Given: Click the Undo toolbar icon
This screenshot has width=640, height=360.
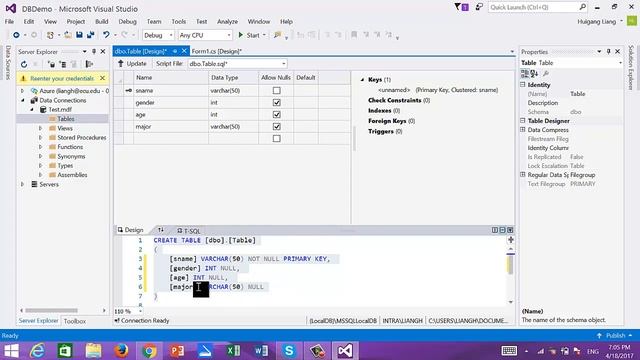Looking at the screenshot, I should (x=106, y=35).
